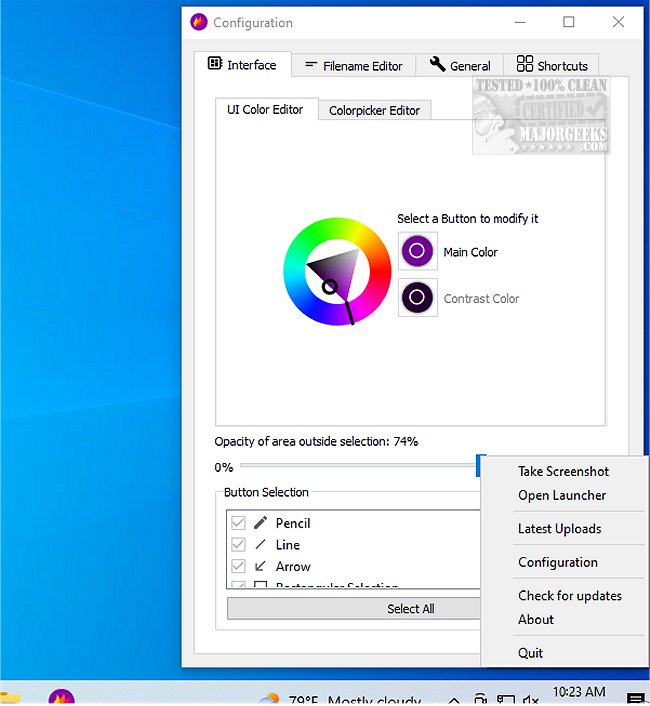This screenshot has width=650, height=706.
Task: Click the Line label in button list
Action: (288, 545)
